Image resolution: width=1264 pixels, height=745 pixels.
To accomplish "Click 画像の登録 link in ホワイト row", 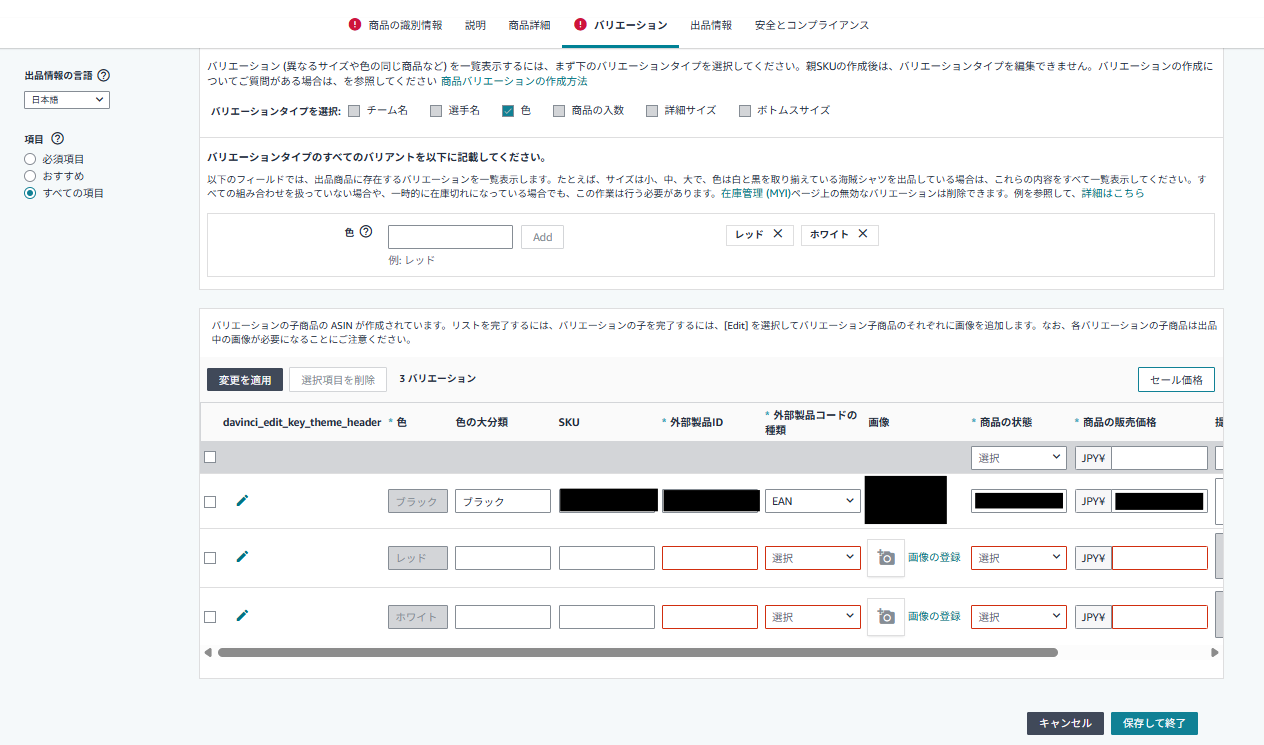I will point(934,616).
